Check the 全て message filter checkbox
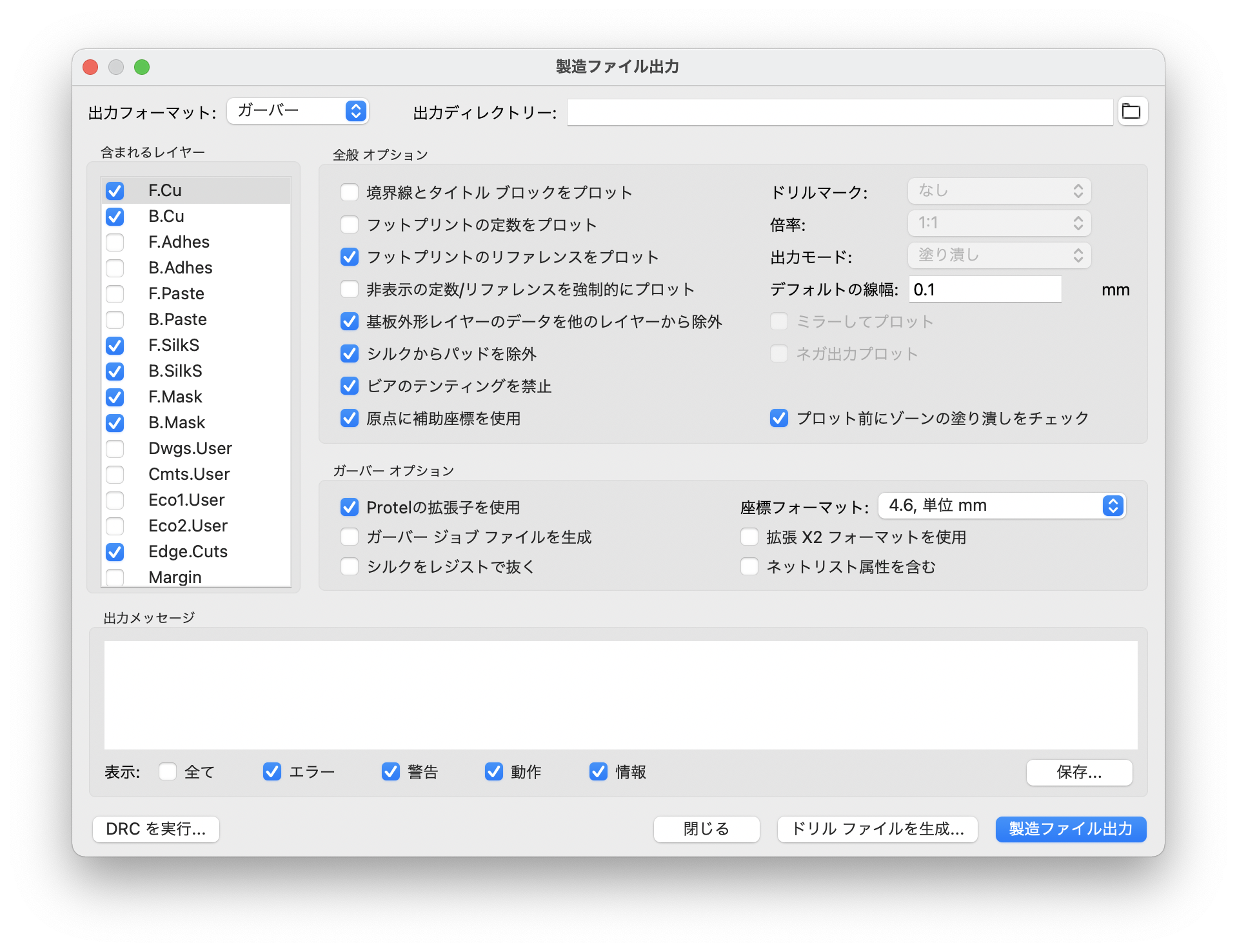 coord(168,771)
